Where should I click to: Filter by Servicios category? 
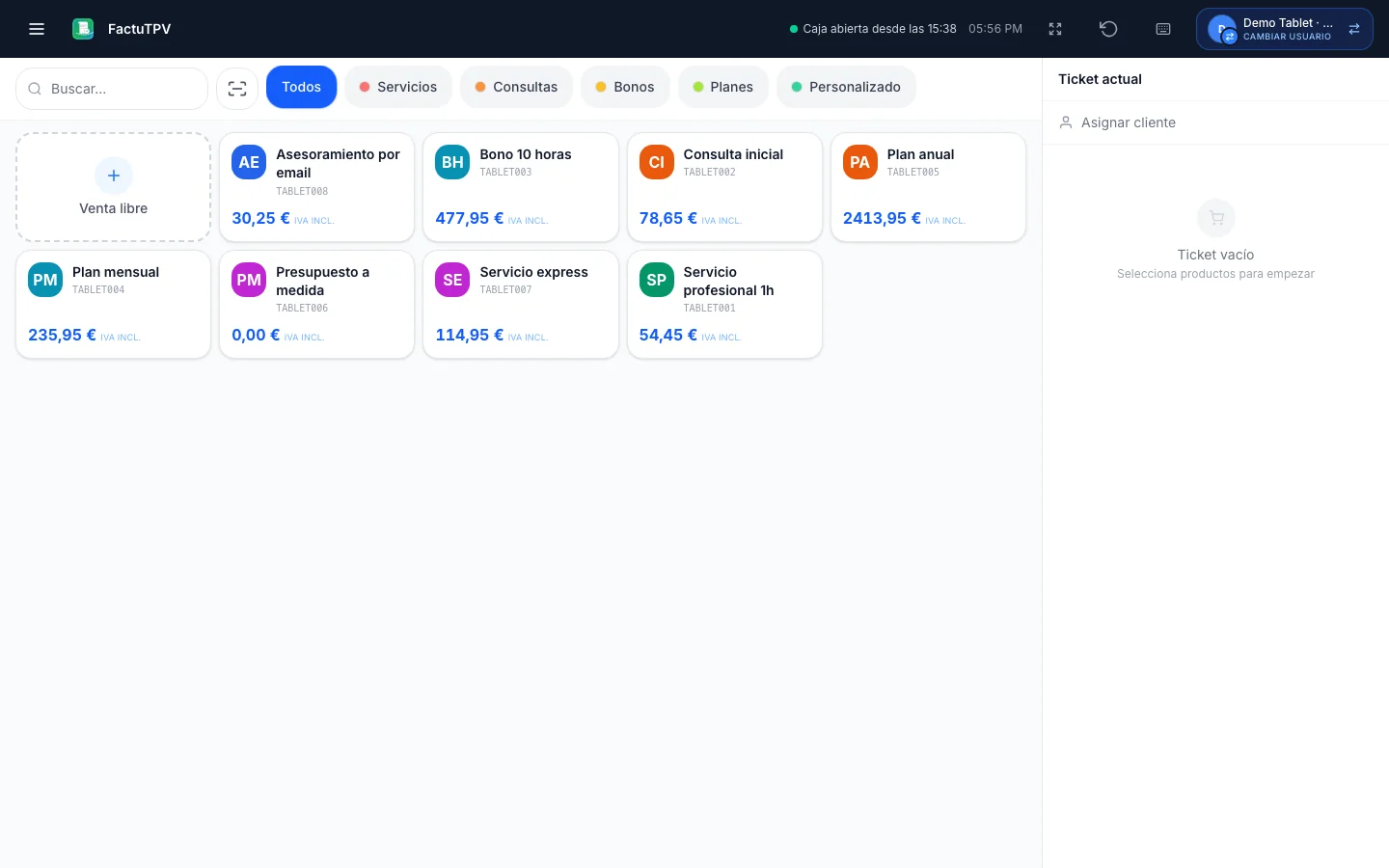pyautogui.click(x=398, y=87)
